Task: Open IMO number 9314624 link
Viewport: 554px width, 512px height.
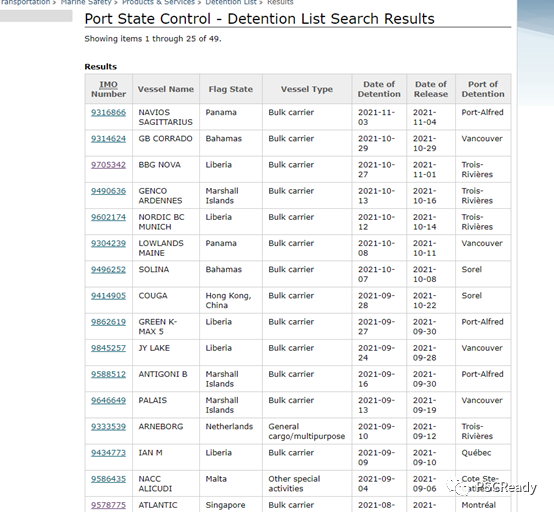Action: pyautogui.click(x=108, y=139)
